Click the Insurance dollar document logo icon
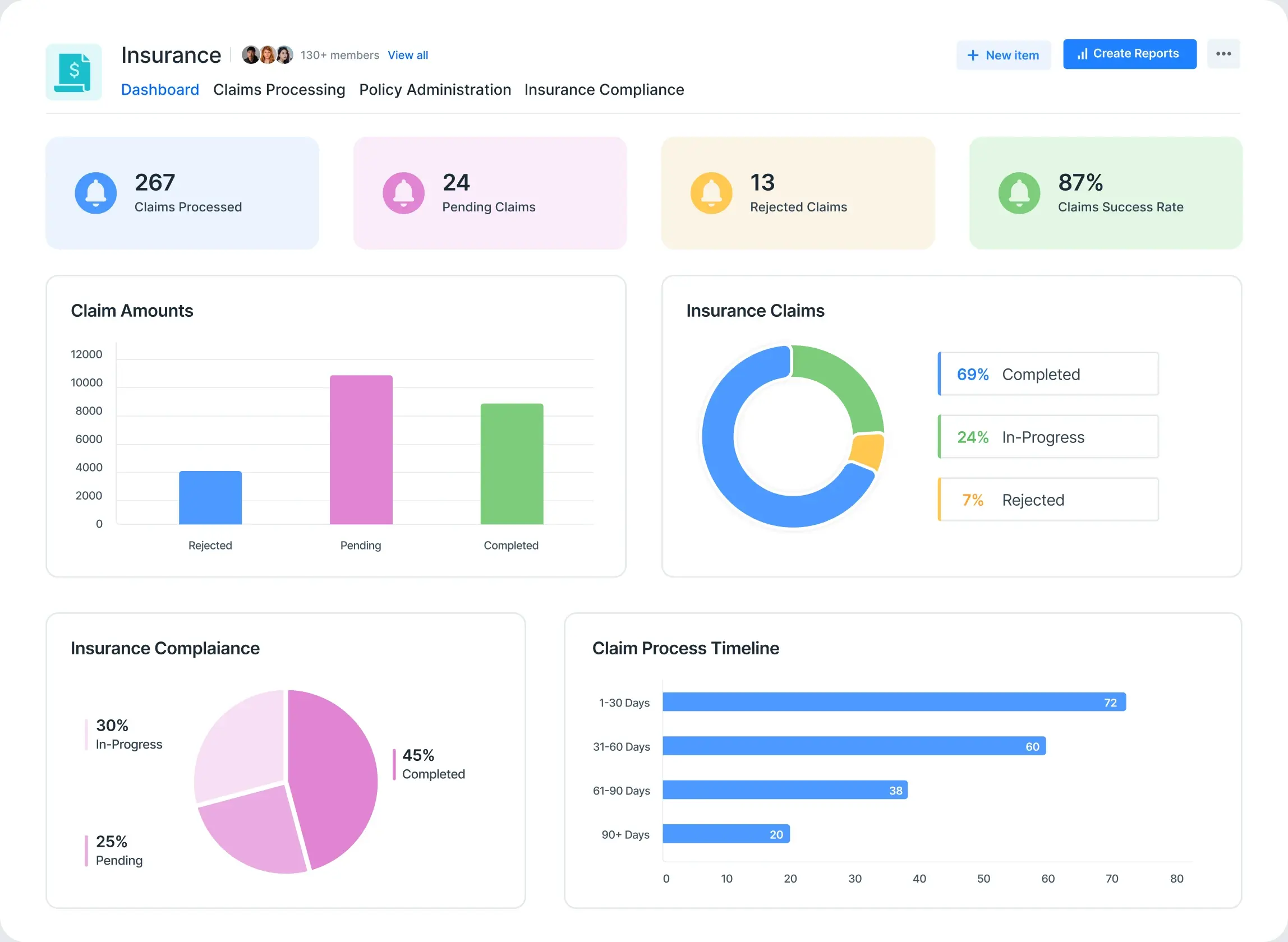 pyautogui.click(x=73, y=72)
